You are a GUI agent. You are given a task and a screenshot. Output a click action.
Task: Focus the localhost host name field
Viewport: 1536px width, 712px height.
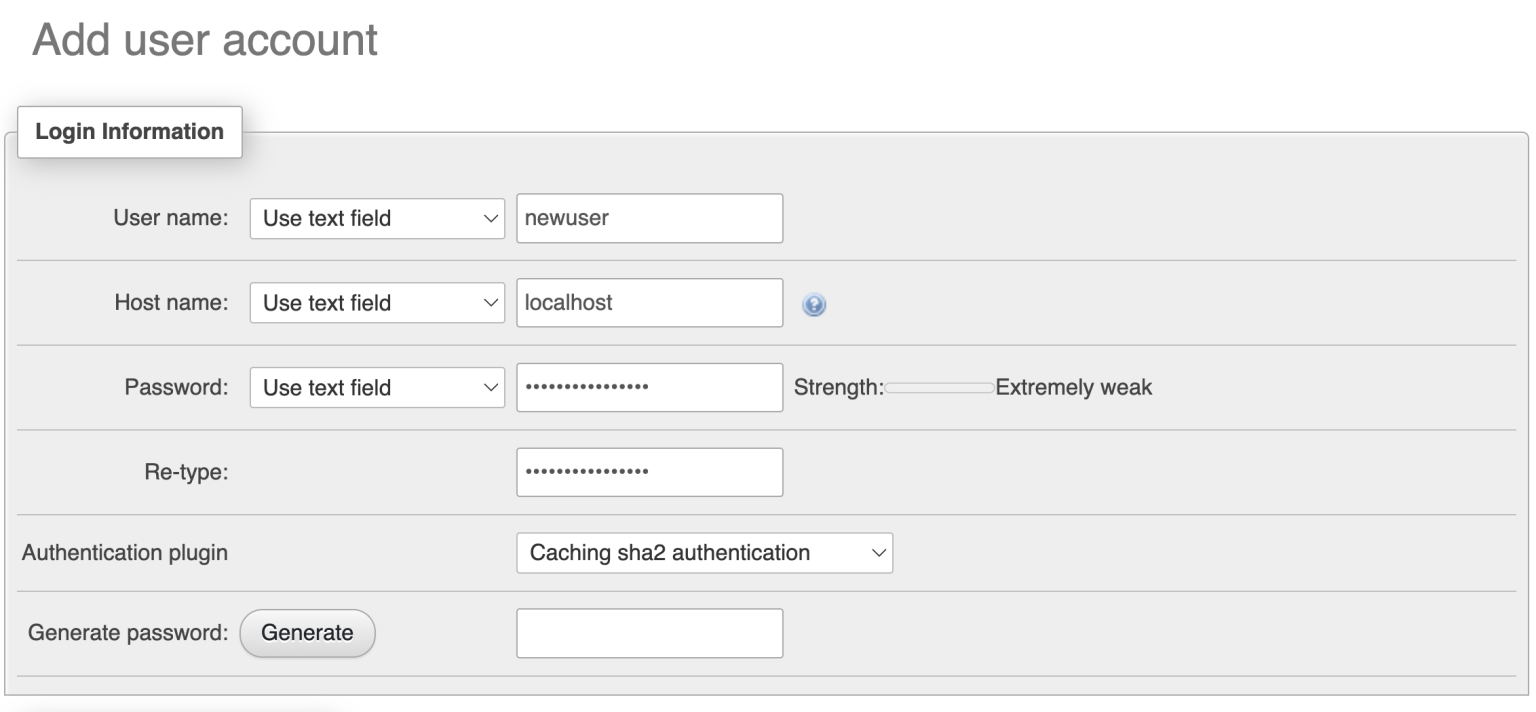(x=649, y=302)
